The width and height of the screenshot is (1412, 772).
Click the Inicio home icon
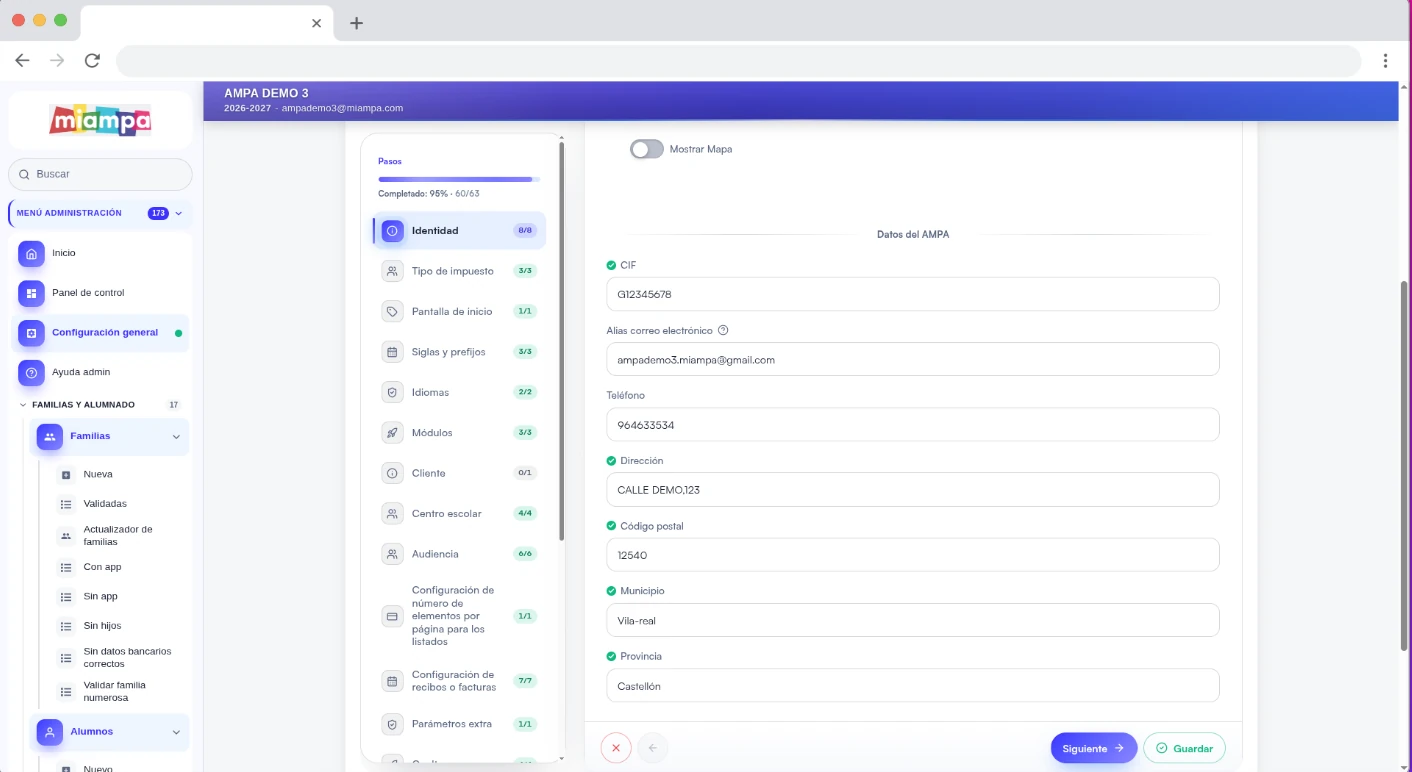pos(31,254)
